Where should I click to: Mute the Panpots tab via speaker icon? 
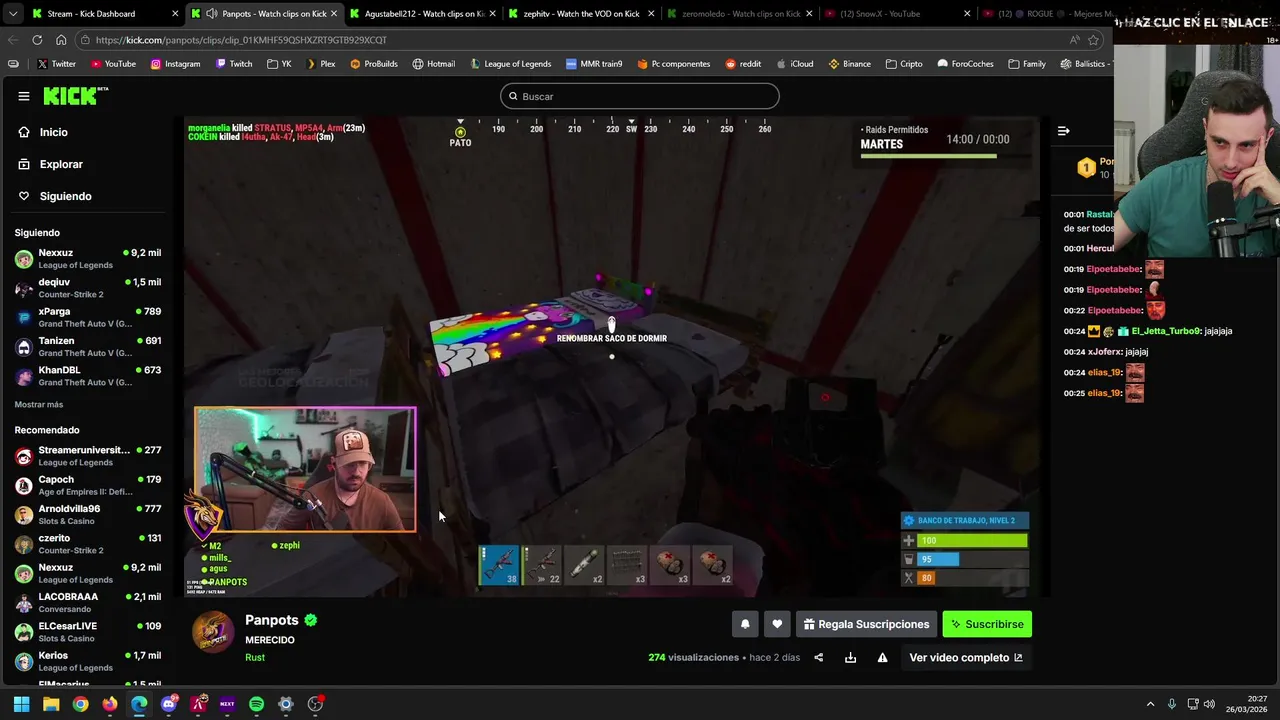[x=211, y=14]
